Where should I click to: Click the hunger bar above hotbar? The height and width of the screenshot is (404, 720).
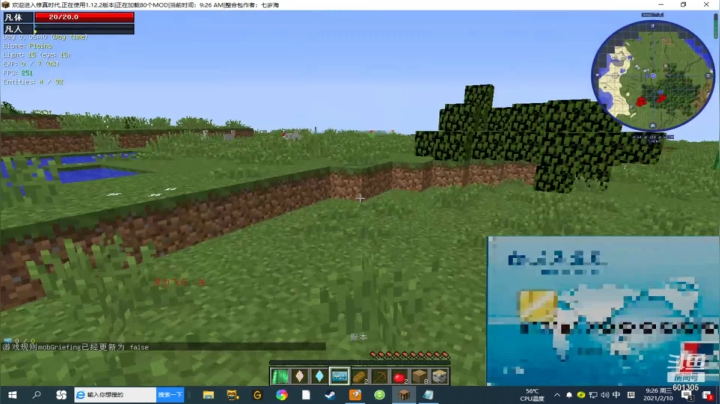click(x=409, y=355)
